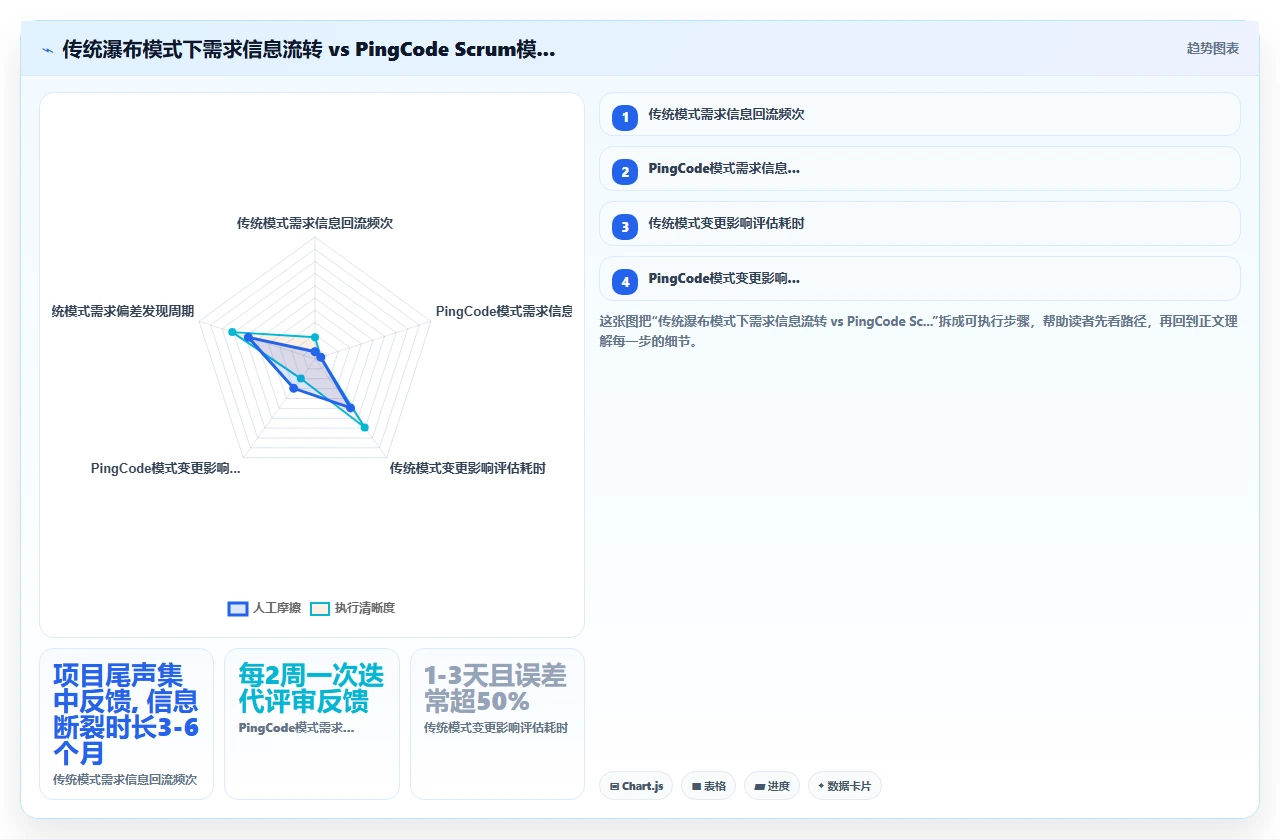Click the number 3 badge
Image resolution: width=1280 pixels, height=840 pixels.
pyautogui.click(x=625, y=227)
